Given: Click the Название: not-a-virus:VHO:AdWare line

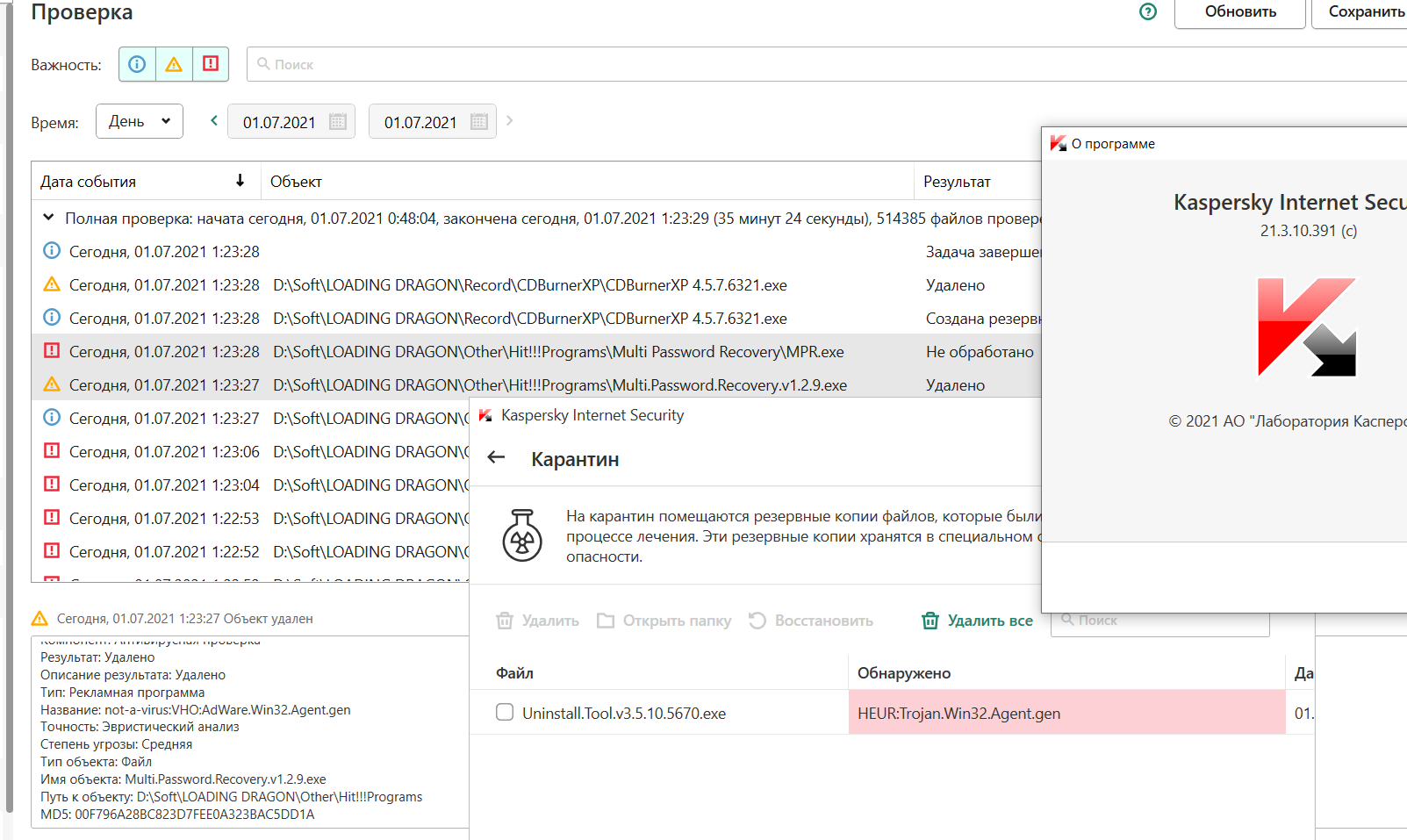Looking at the screenshot, I should (x=196, y=710).
